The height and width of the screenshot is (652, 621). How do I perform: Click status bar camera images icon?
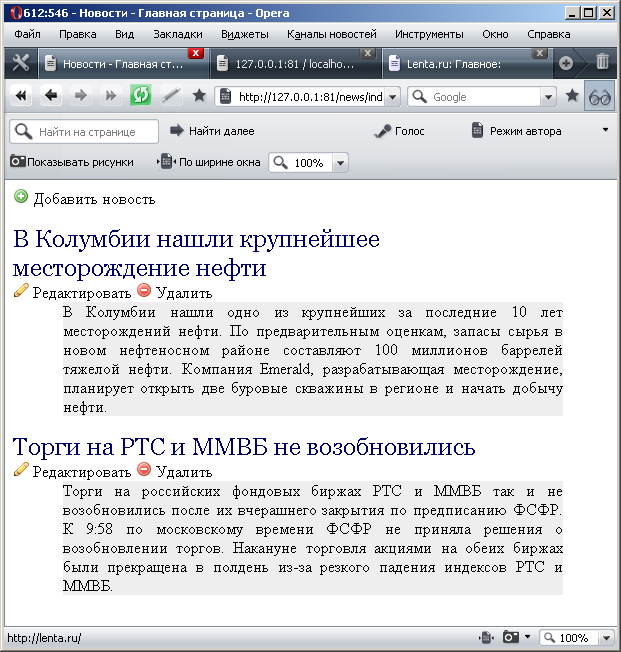coord(511,637)
